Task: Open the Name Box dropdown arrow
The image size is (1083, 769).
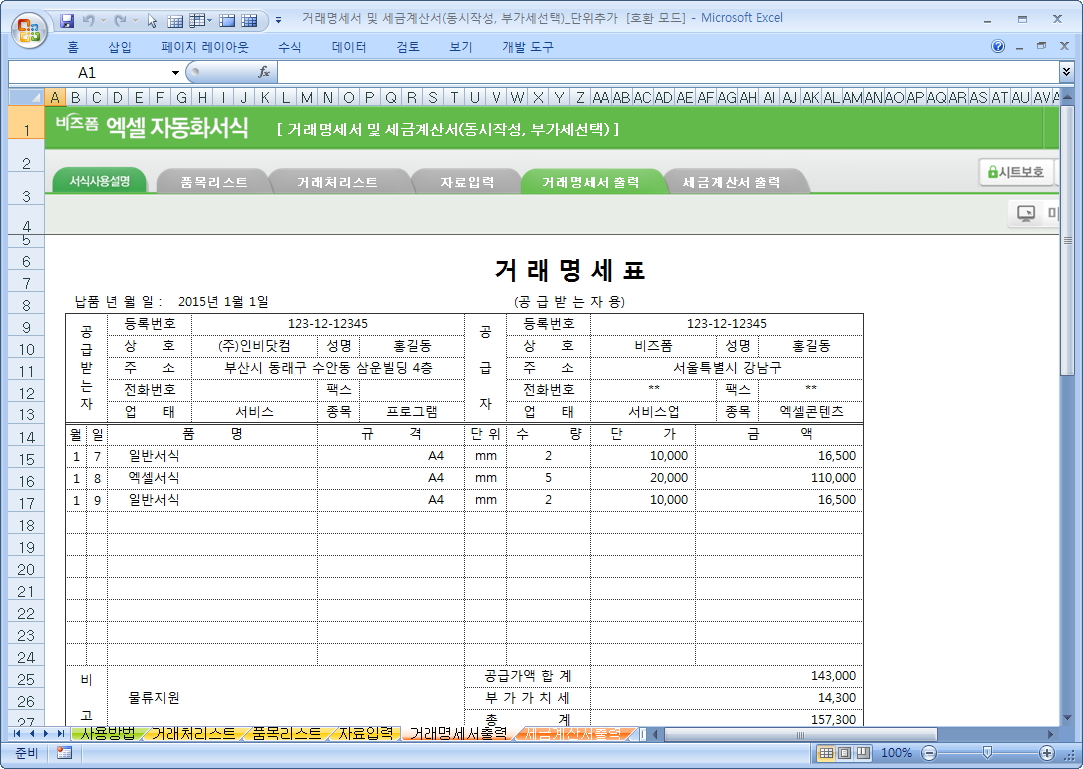Action: tap(175, 72)
